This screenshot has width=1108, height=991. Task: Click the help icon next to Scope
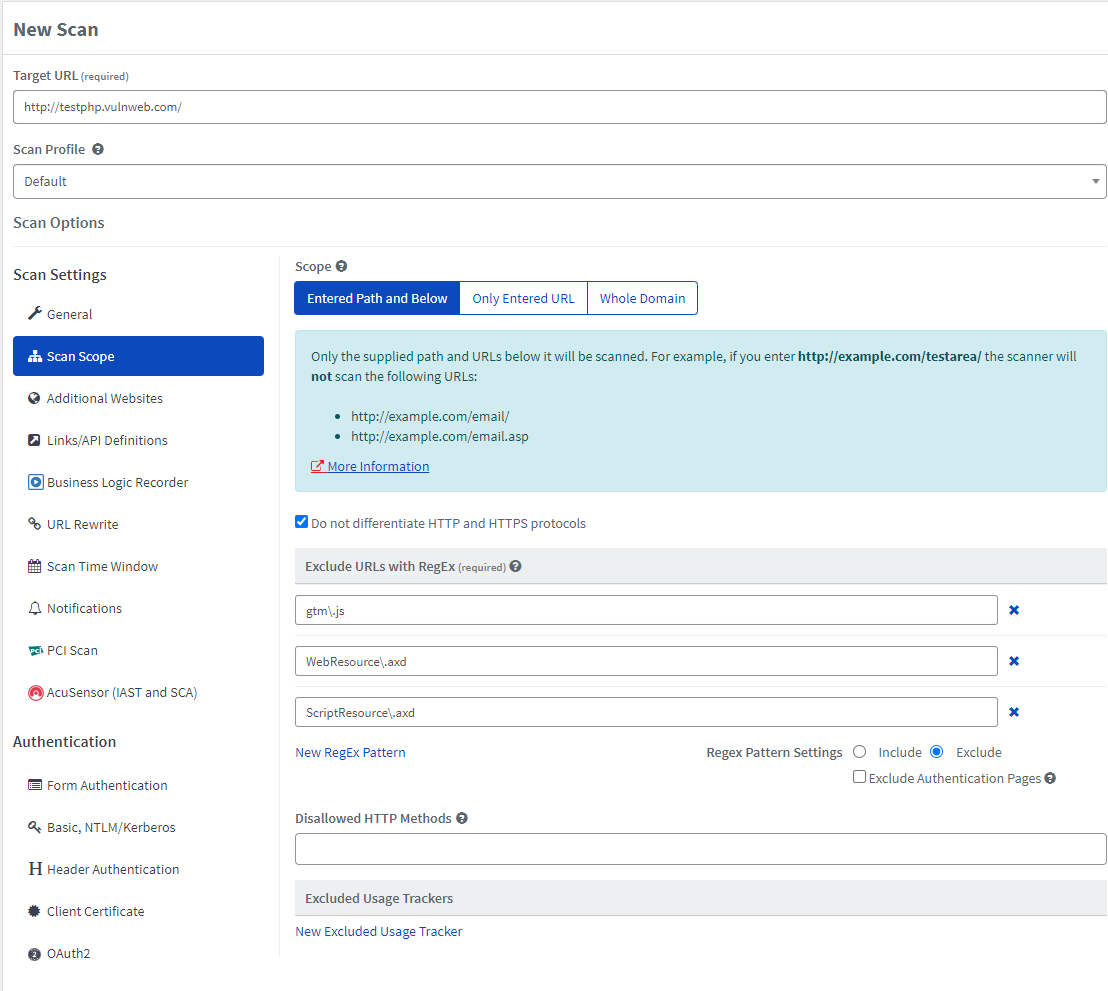click(x=341, y=266)
